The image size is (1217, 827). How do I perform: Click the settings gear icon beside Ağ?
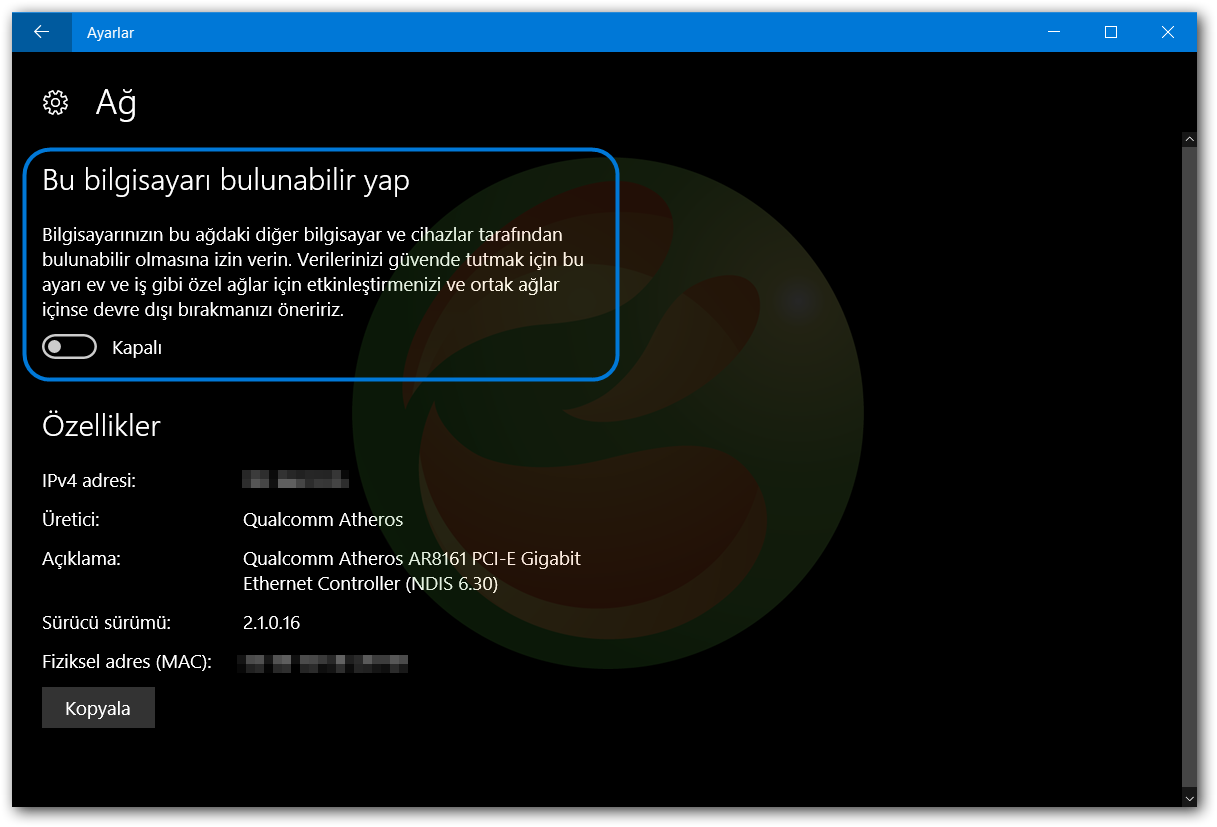click(55, 102)
